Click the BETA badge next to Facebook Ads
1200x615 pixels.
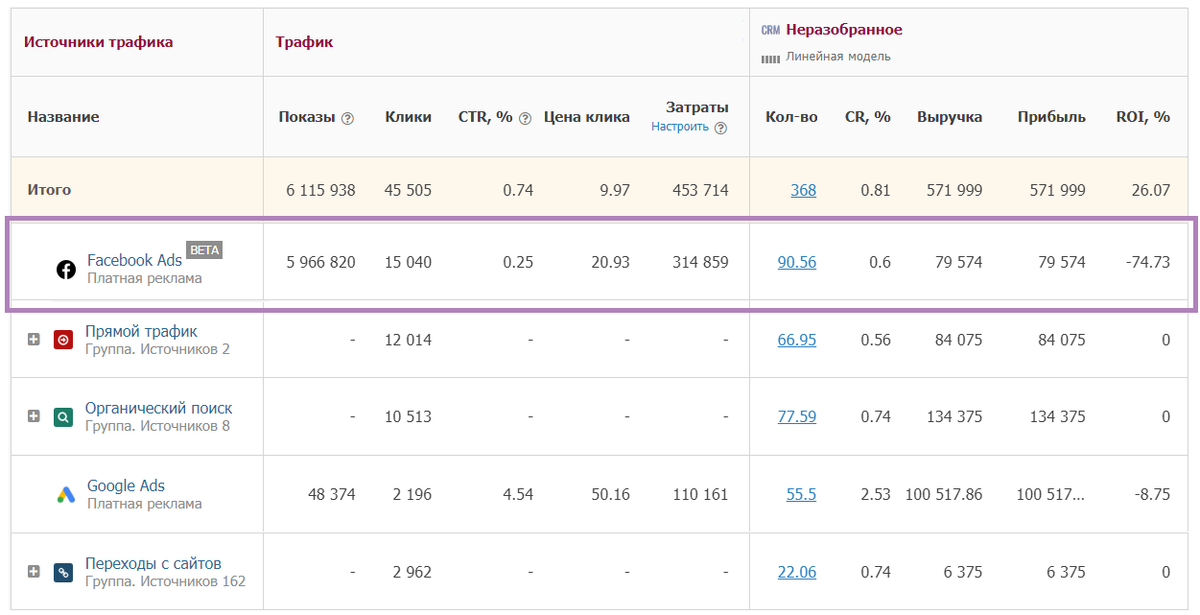[204, 250]
